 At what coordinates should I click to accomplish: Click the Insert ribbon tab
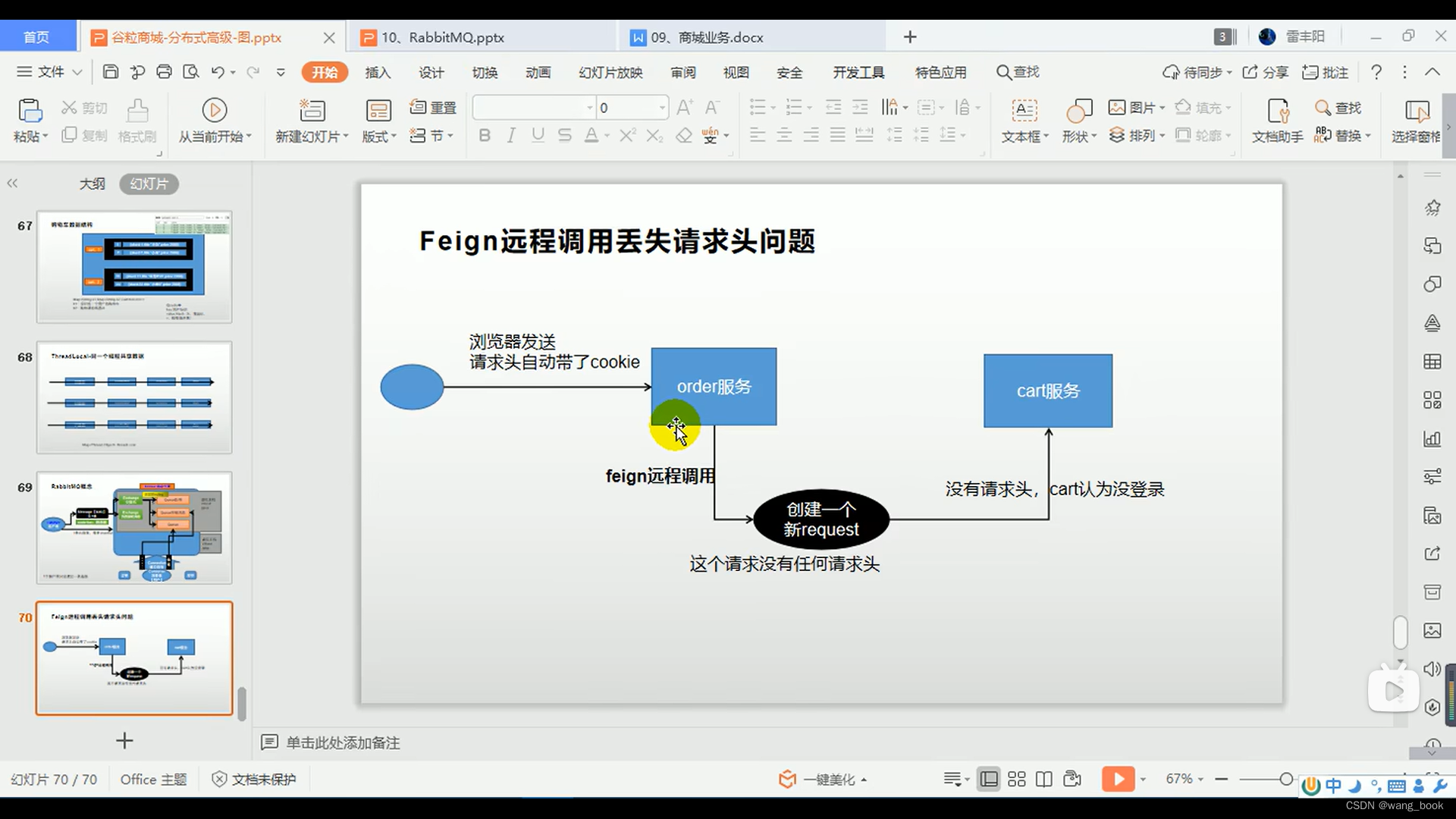coord(378,72)
